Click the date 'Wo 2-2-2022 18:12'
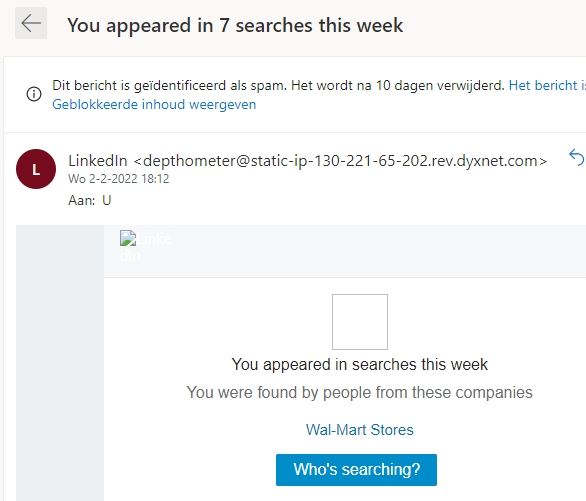 (x=118, y=179)
